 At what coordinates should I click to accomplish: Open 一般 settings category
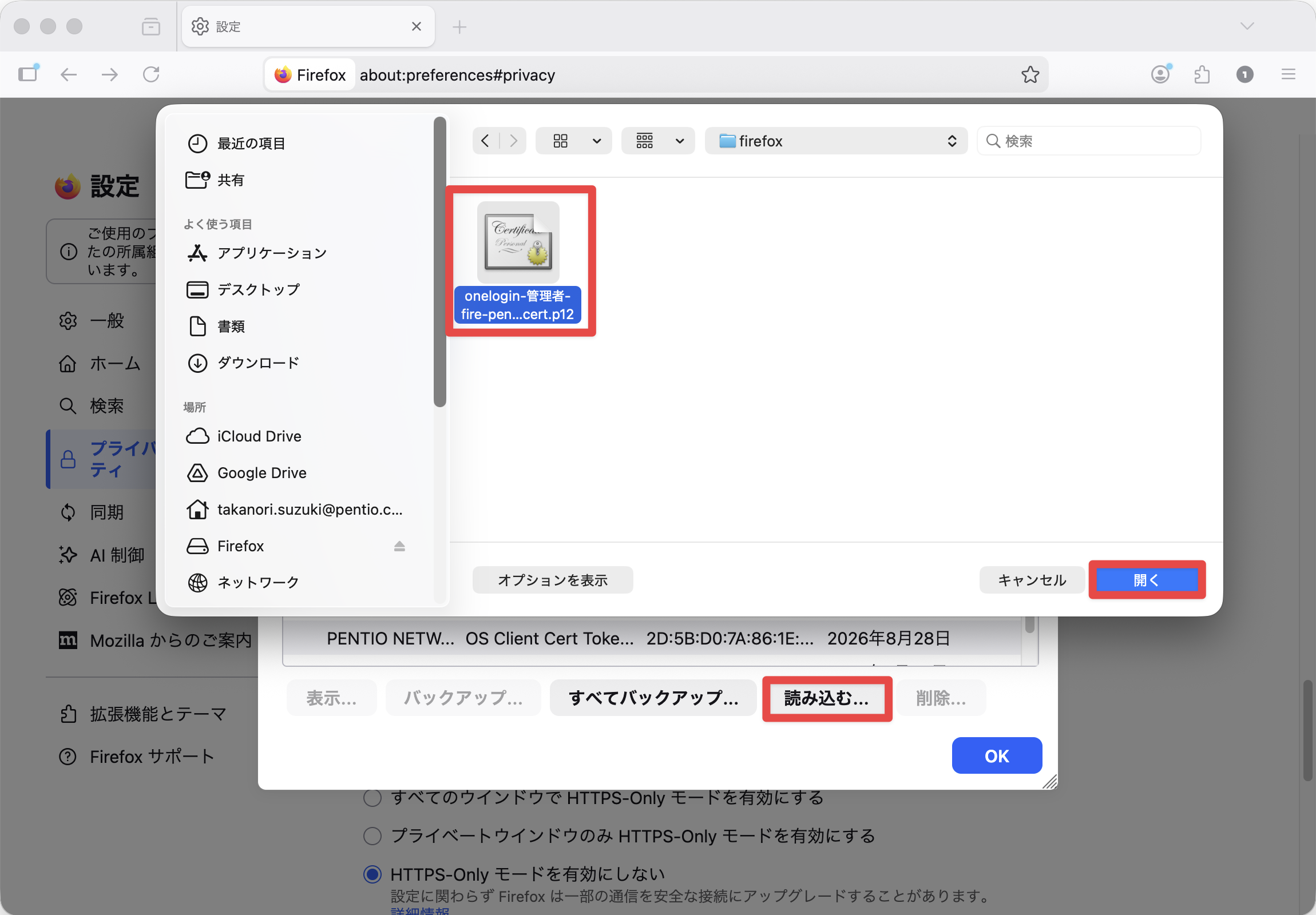click(x=92, y=321)
